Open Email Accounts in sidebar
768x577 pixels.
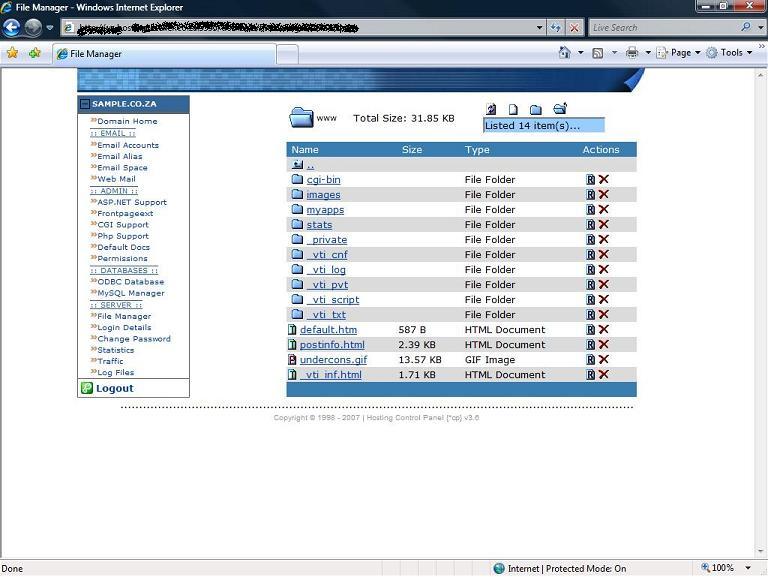tap(128, 145)
